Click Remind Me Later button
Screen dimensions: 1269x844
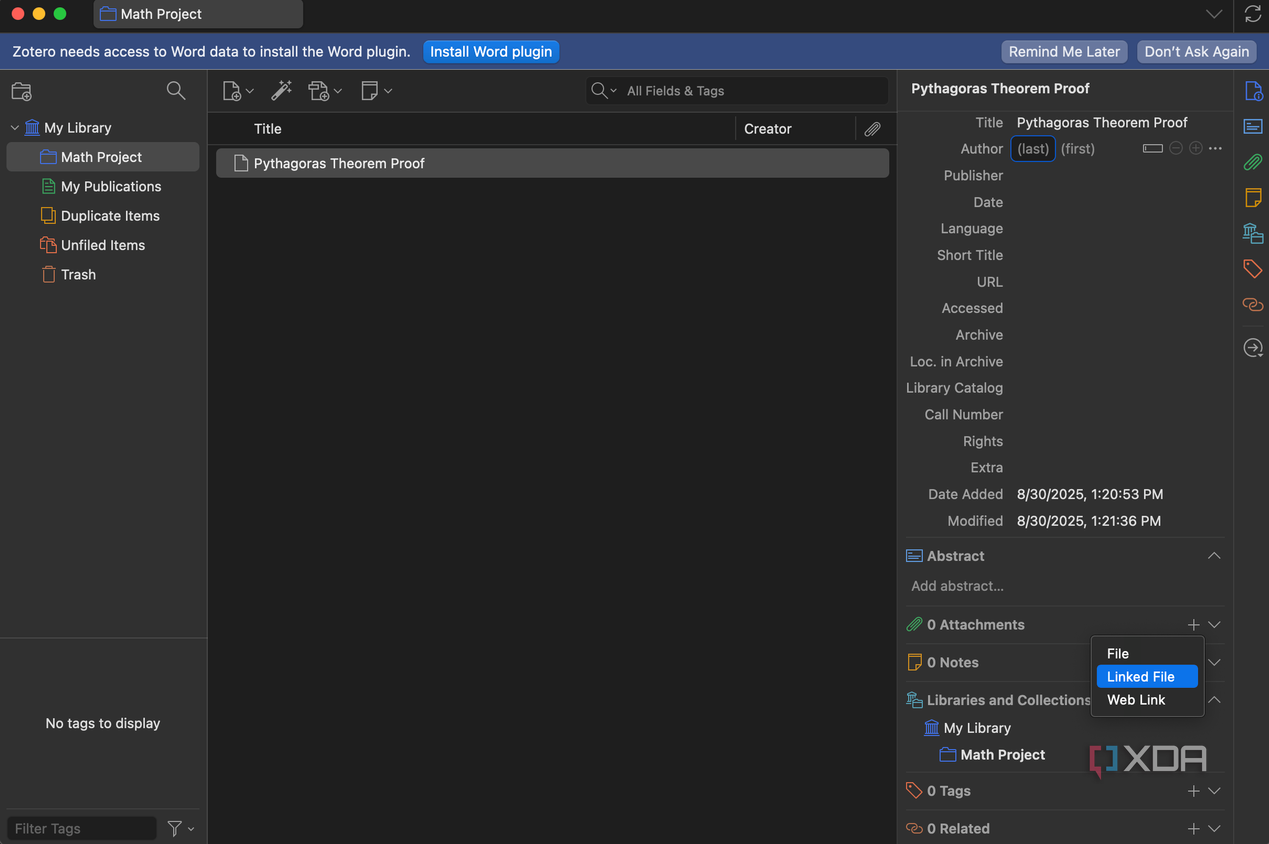pos(1064,52)
